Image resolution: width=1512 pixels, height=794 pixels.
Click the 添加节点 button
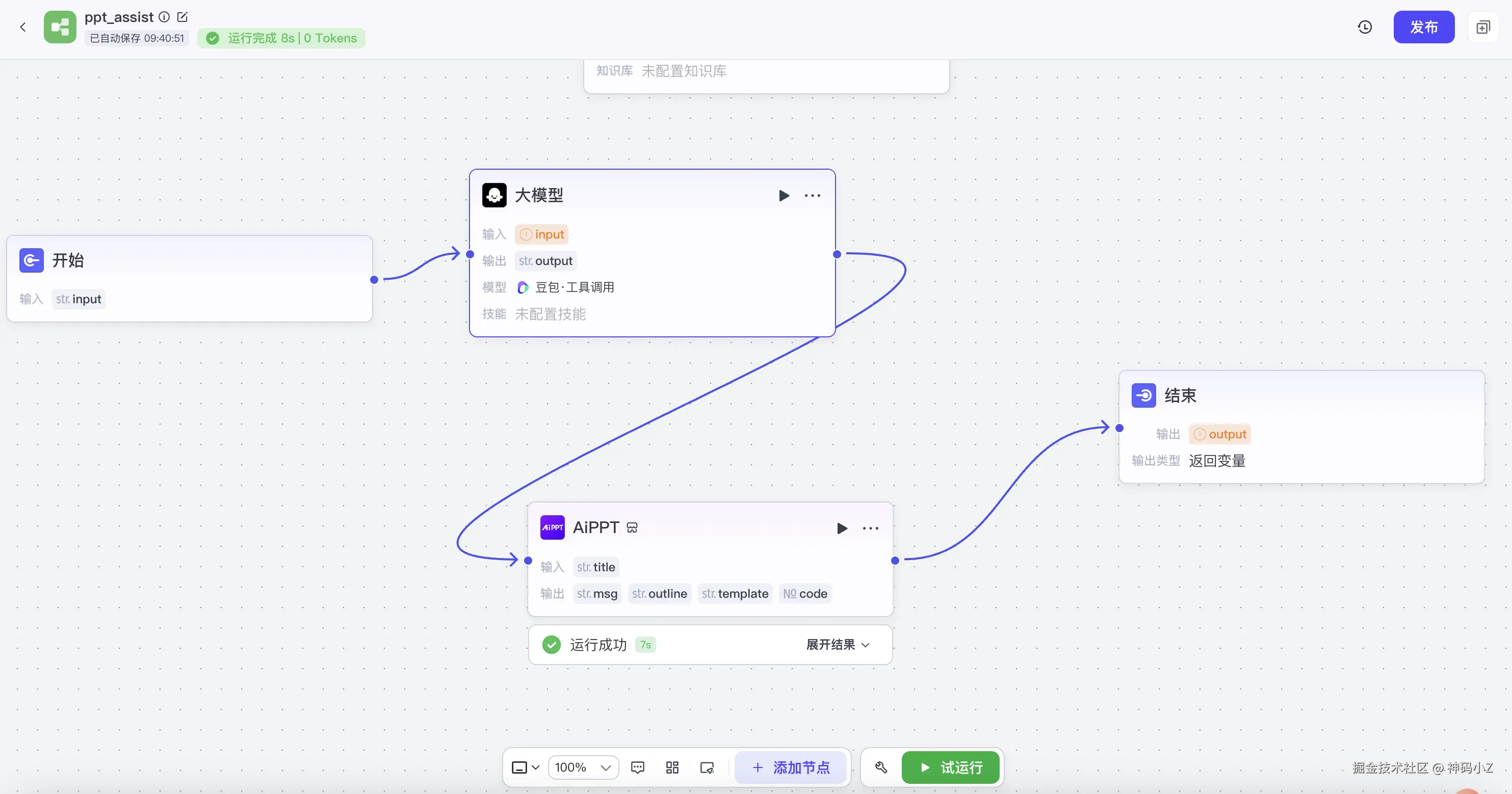click(791, 767)
